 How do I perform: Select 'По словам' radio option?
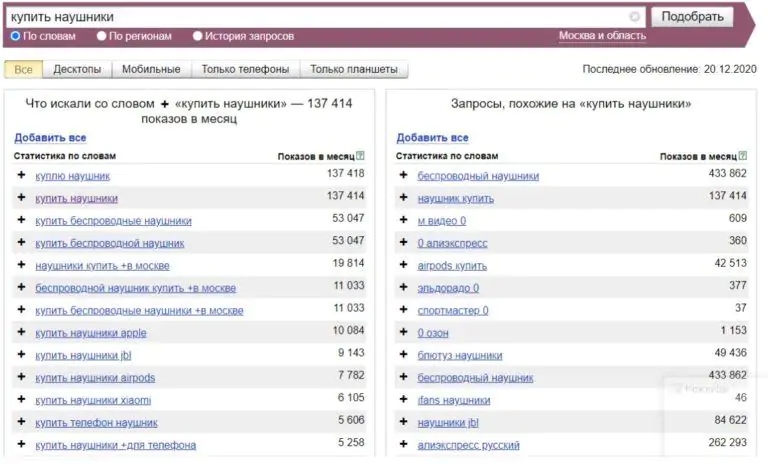15,36
